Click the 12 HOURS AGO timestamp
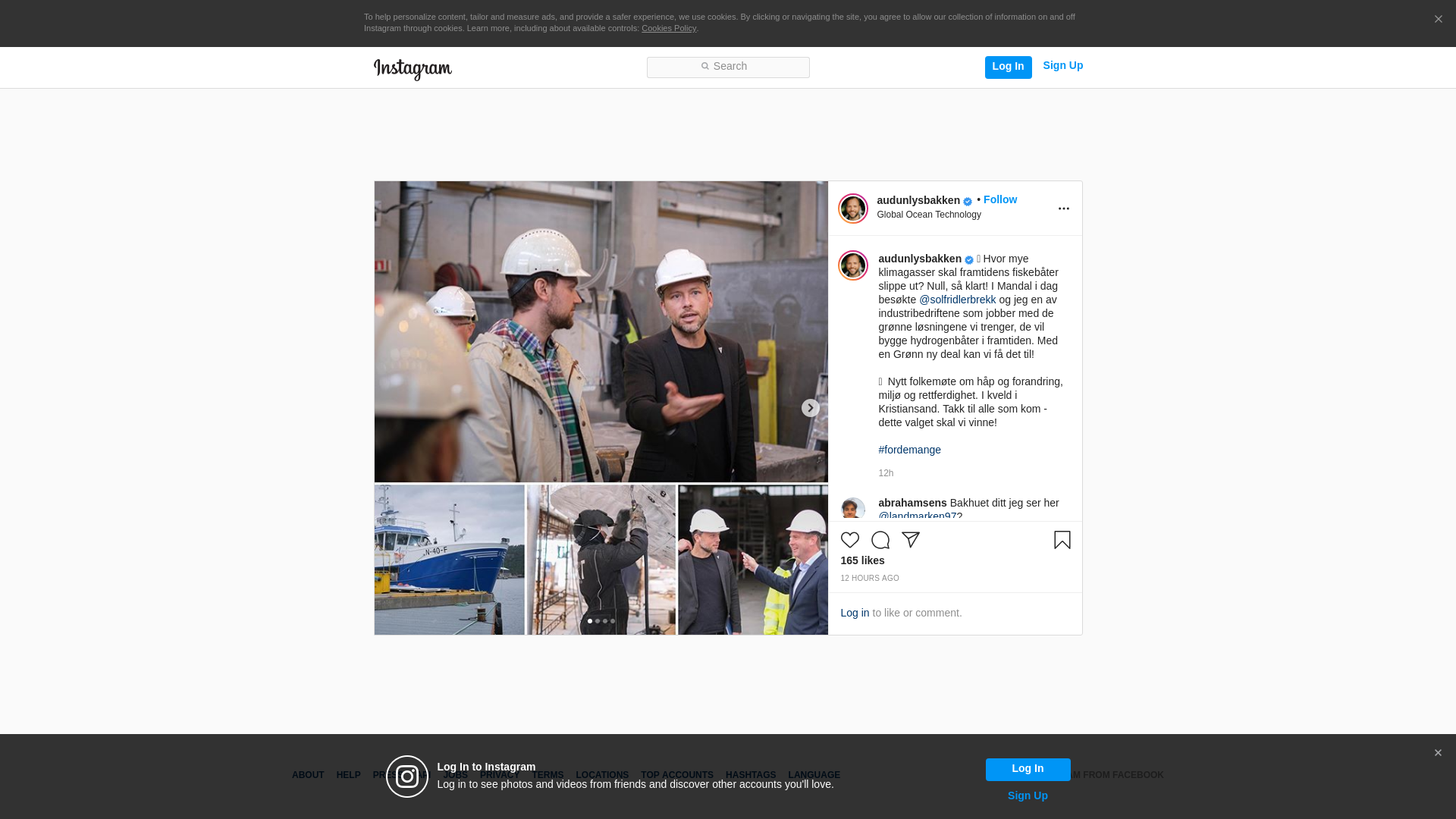 pyautogui.click(x=870, y=579)
